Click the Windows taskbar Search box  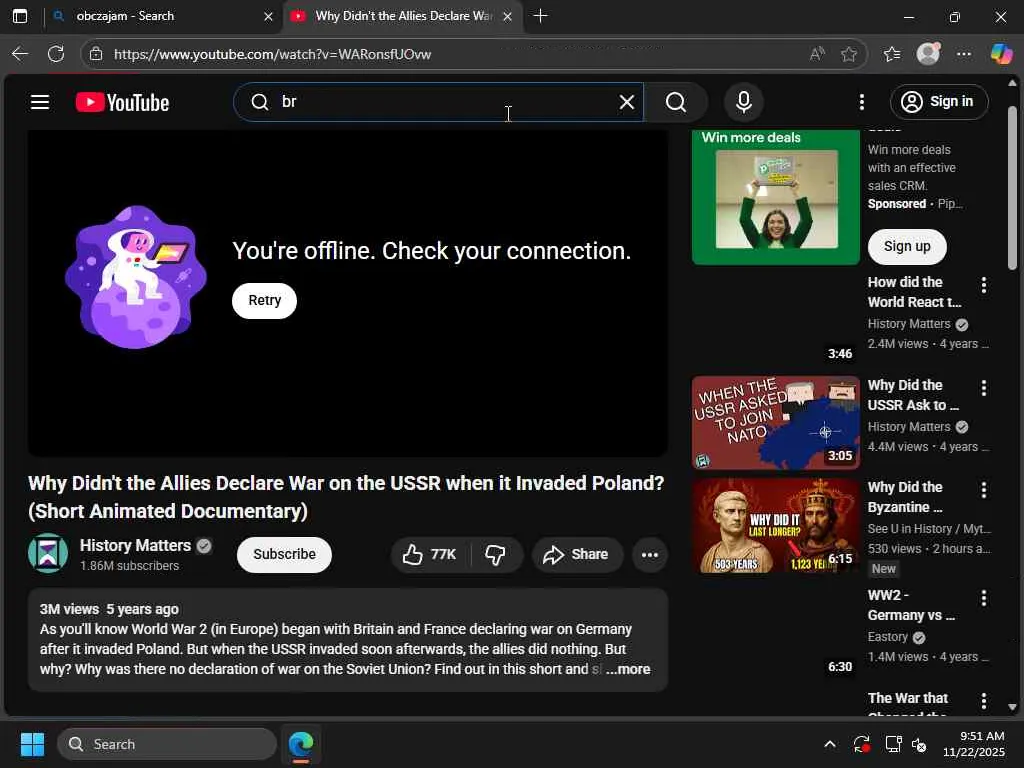pyautogui.click(x=167, y=744)
